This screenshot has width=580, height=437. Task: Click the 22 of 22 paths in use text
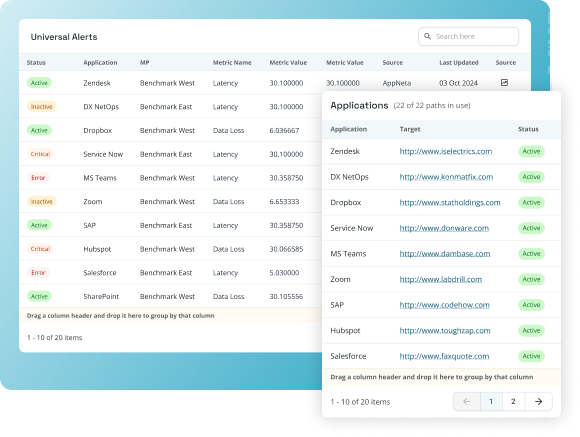(x=432, y=105)
